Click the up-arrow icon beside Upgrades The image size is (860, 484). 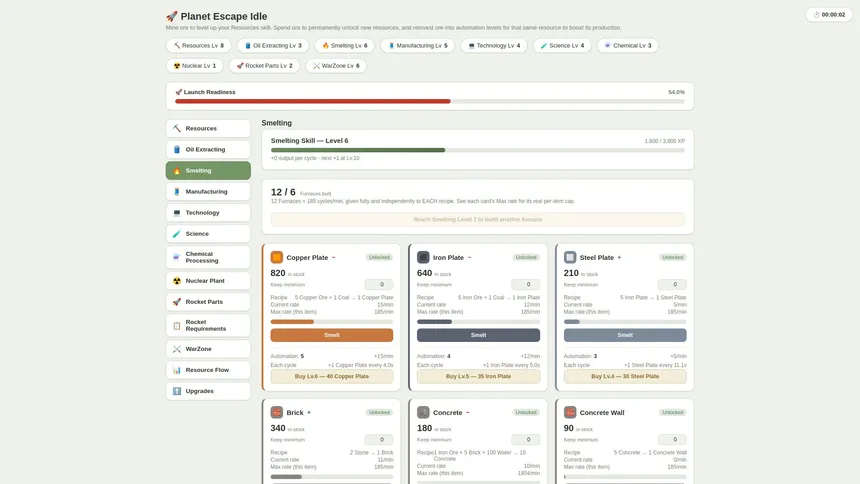(x=177, y=391)
